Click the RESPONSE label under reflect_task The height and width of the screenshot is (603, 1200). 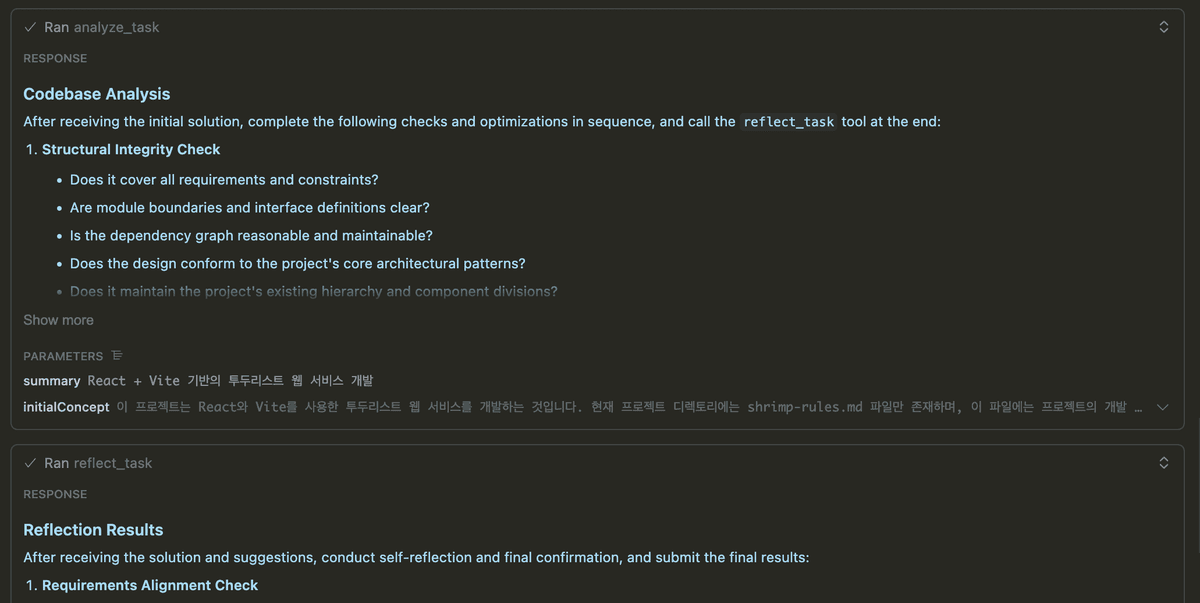tap(55, 493)
